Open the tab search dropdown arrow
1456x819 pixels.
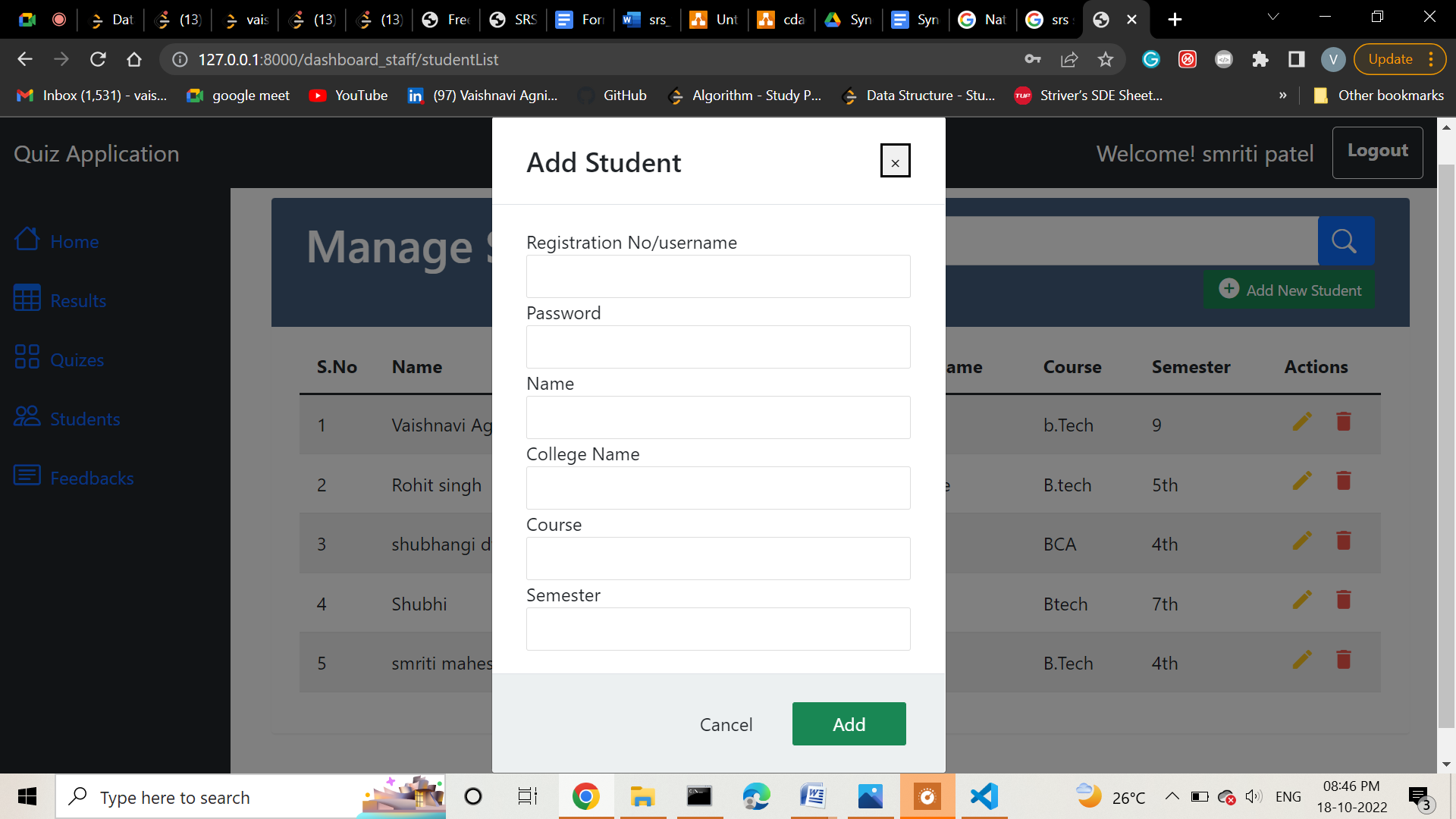1273,17
